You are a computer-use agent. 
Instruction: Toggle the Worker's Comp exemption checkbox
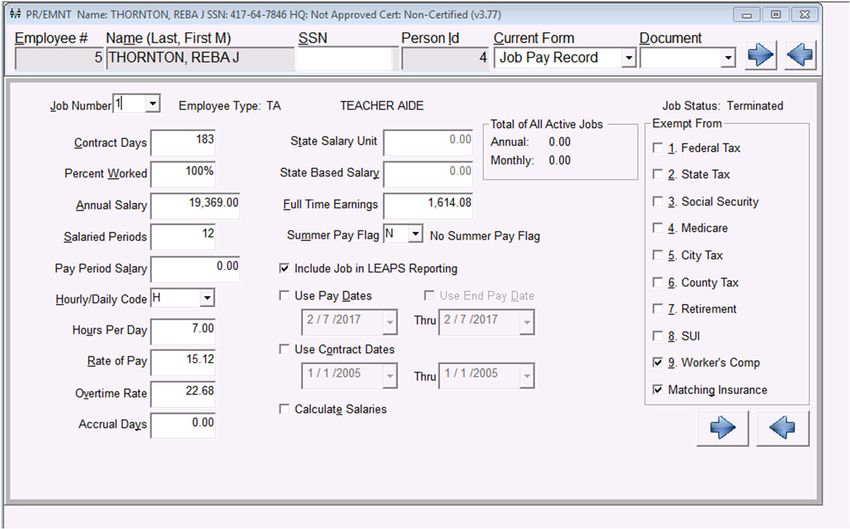657,363
